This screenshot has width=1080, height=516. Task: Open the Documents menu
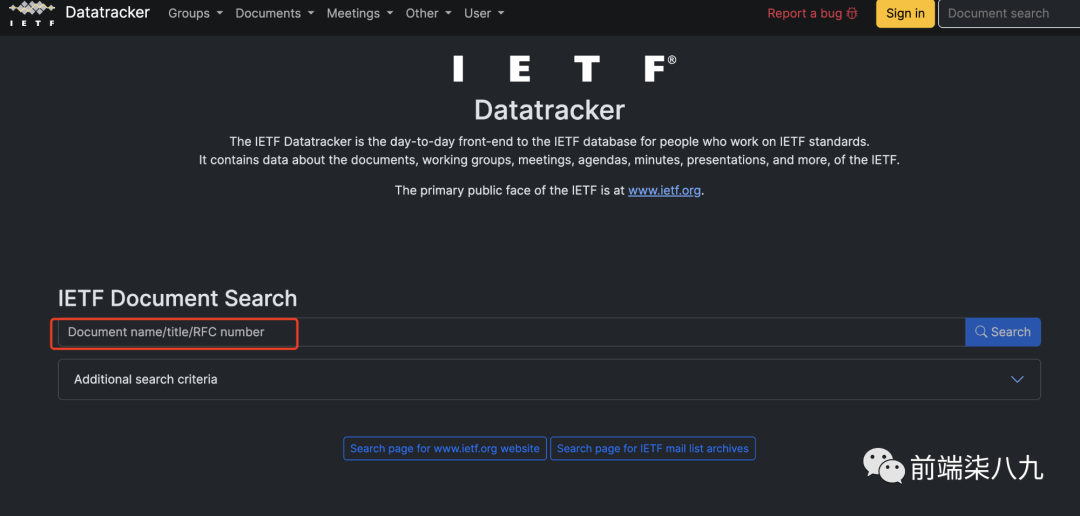pos(275,13)
